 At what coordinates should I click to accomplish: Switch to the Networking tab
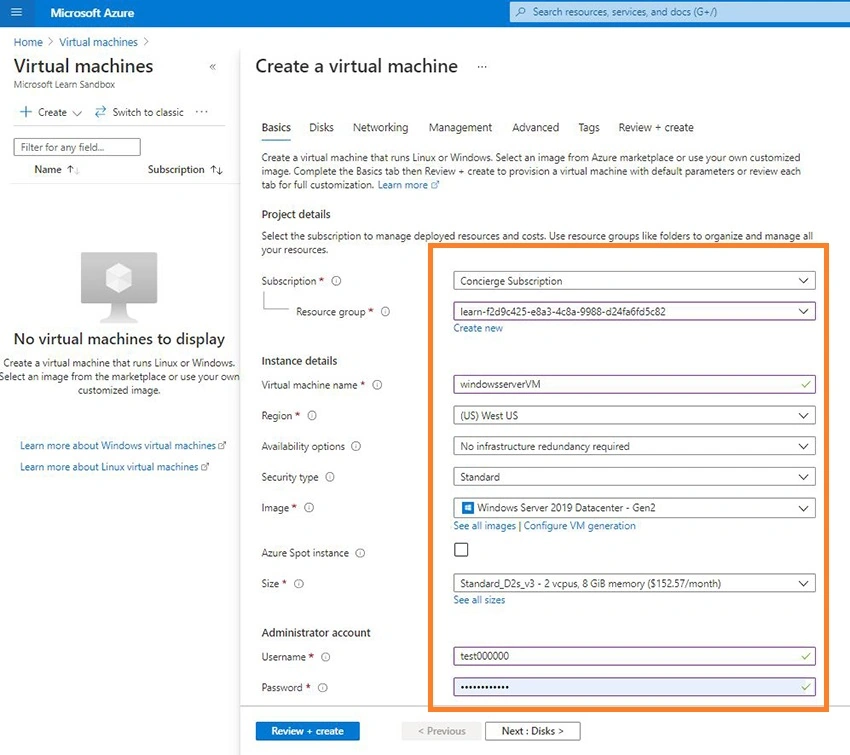tap(381, 127)
